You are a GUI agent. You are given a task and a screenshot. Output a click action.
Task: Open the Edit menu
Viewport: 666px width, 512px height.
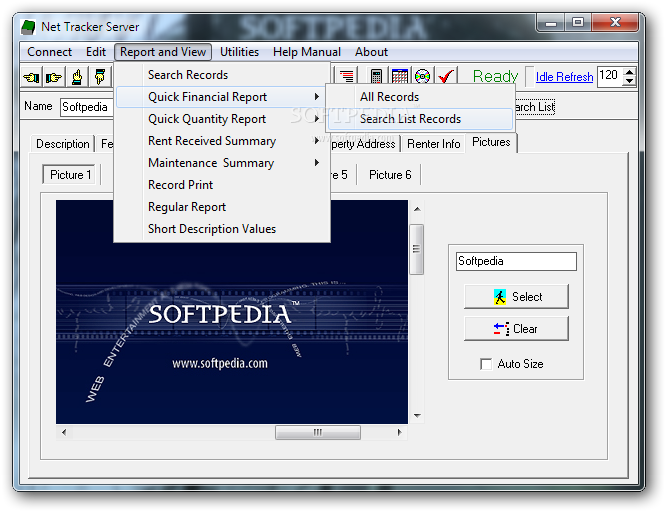(96, 52)
